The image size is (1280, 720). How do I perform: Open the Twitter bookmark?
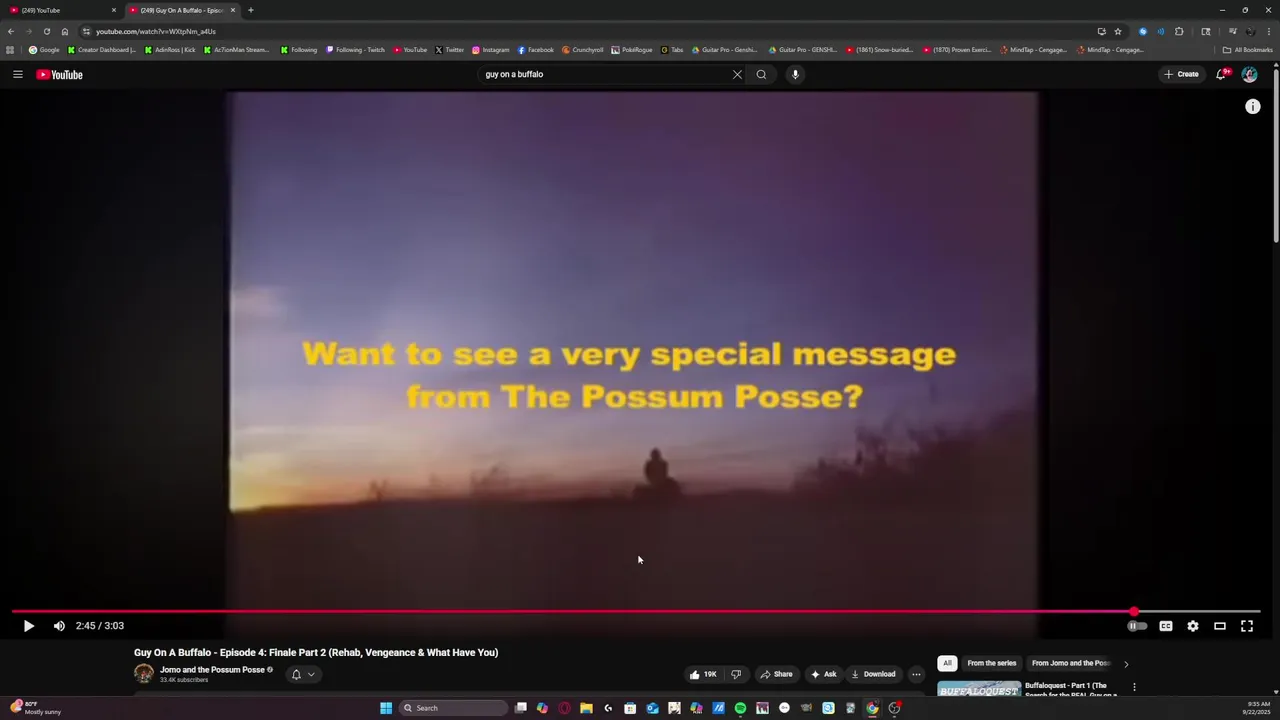[449, 49]
